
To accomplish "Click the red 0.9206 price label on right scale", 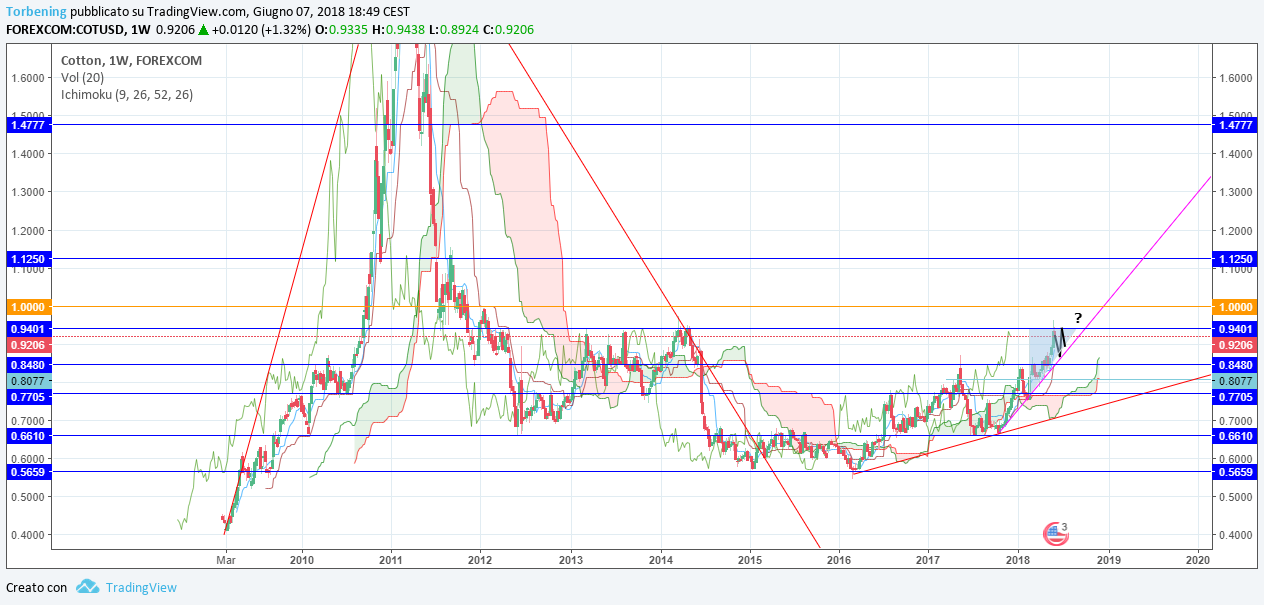I will 1234,345.
